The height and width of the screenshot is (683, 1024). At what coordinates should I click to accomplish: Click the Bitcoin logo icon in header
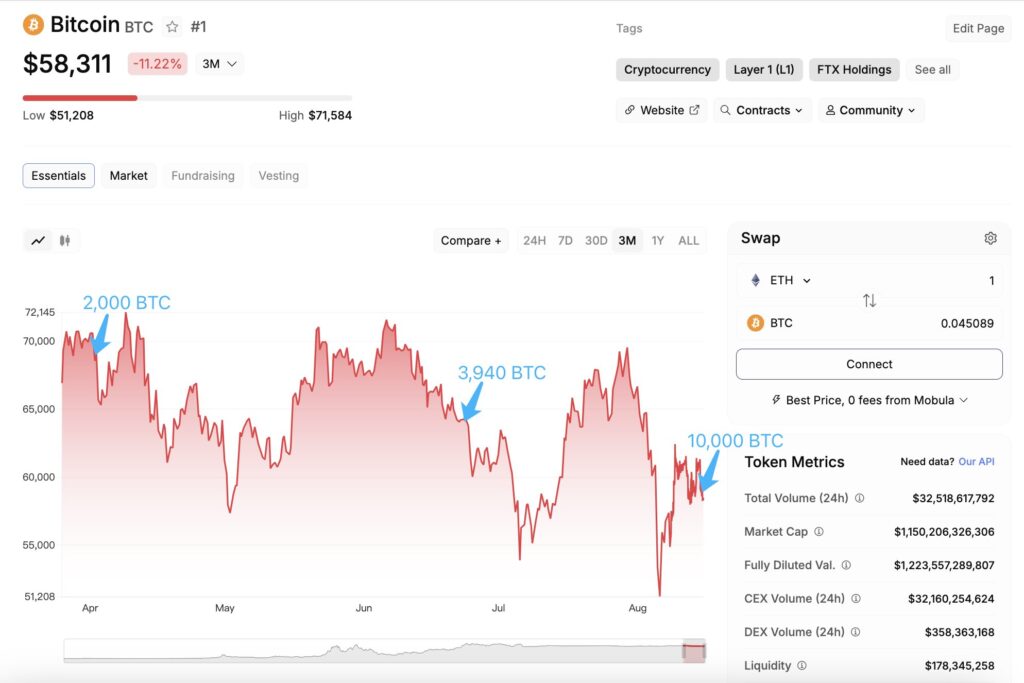coord(34,25)
